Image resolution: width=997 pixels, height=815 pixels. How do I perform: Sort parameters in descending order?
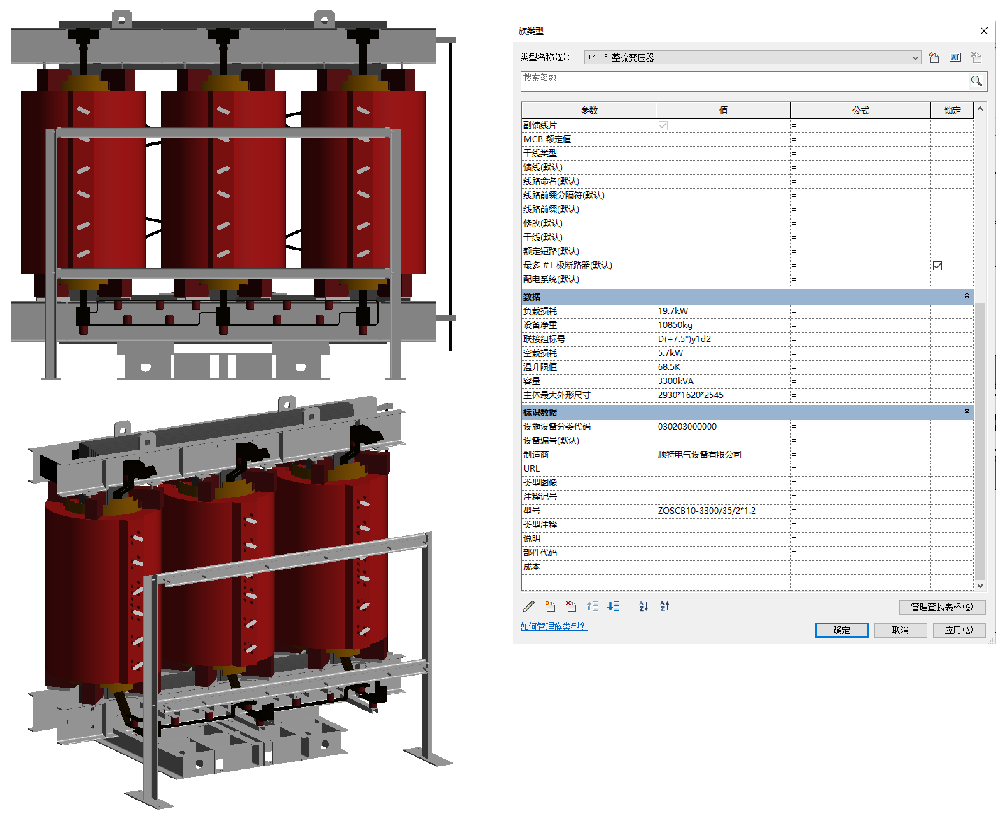665,606
